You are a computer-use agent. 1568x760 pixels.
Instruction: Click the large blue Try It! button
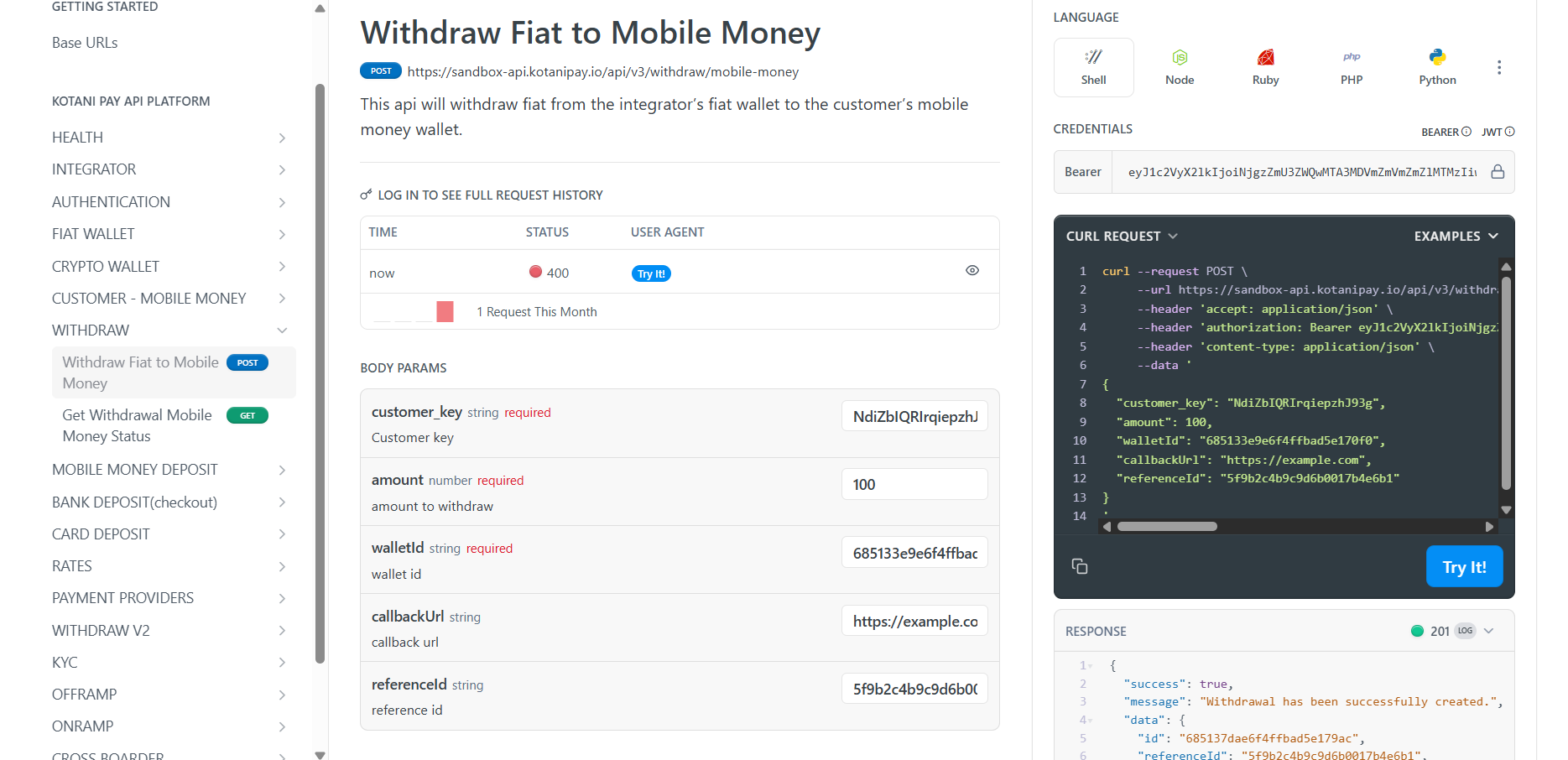(1464, 566)
